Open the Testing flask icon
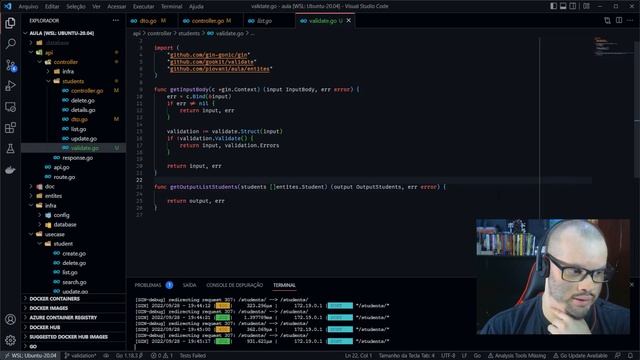Viewport: 640px width, 360px height. coord(10,149)
